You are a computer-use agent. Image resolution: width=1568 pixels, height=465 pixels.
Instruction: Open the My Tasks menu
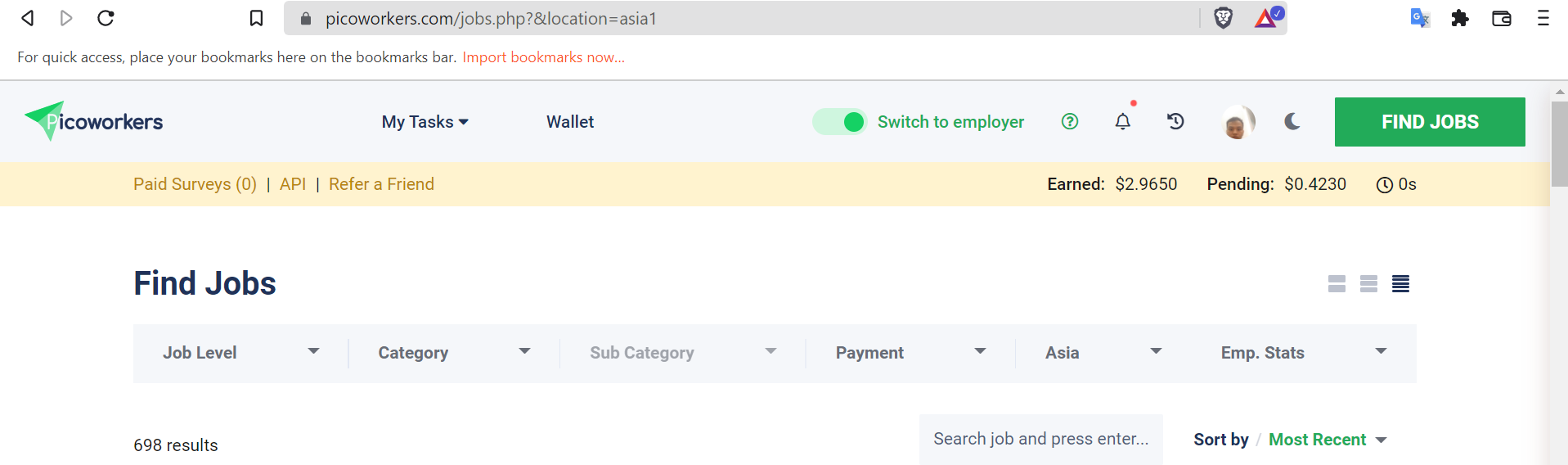coord(425,122)
